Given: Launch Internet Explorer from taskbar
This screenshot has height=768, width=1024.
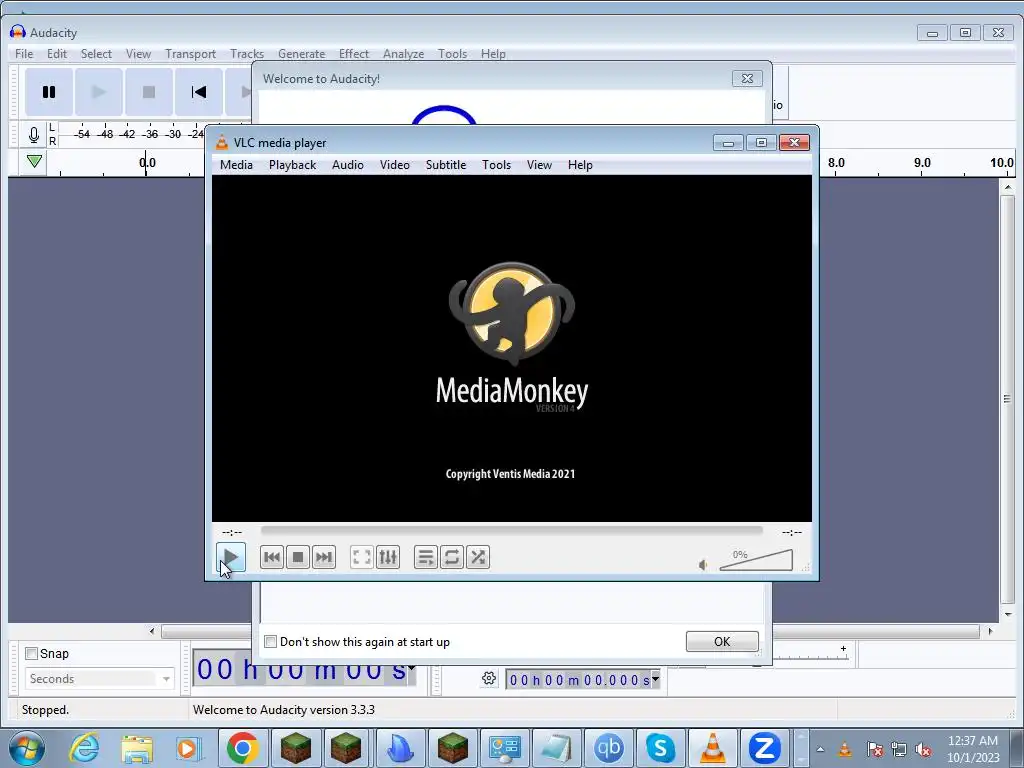Looking at the screenshot, I should tap(84, 748).
